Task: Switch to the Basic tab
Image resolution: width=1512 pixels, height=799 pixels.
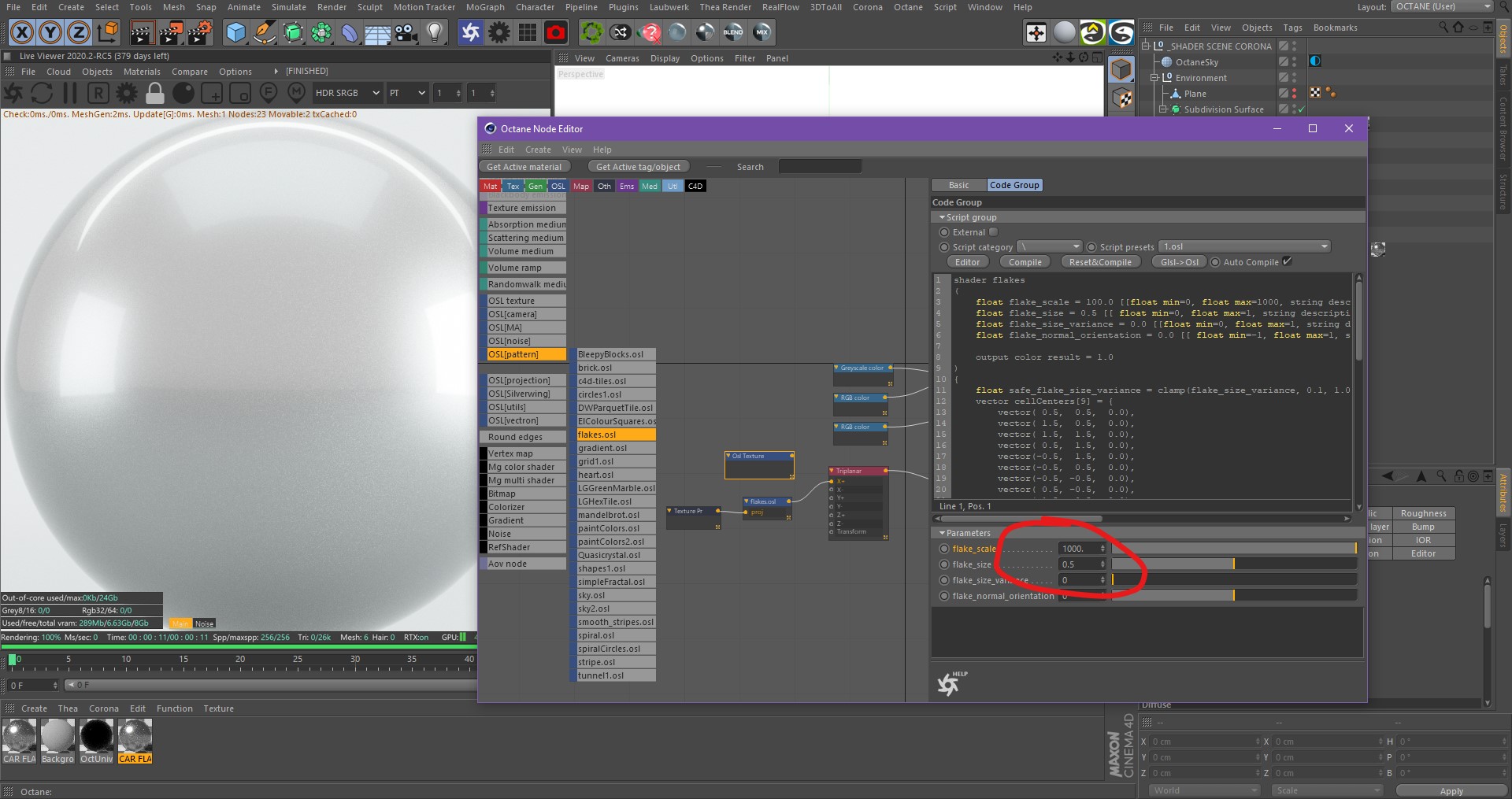Action: (x=959, y=185)
